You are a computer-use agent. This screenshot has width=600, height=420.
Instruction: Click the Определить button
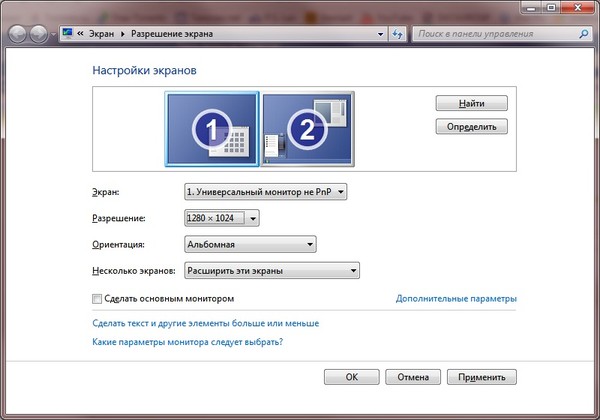point(471,127)
